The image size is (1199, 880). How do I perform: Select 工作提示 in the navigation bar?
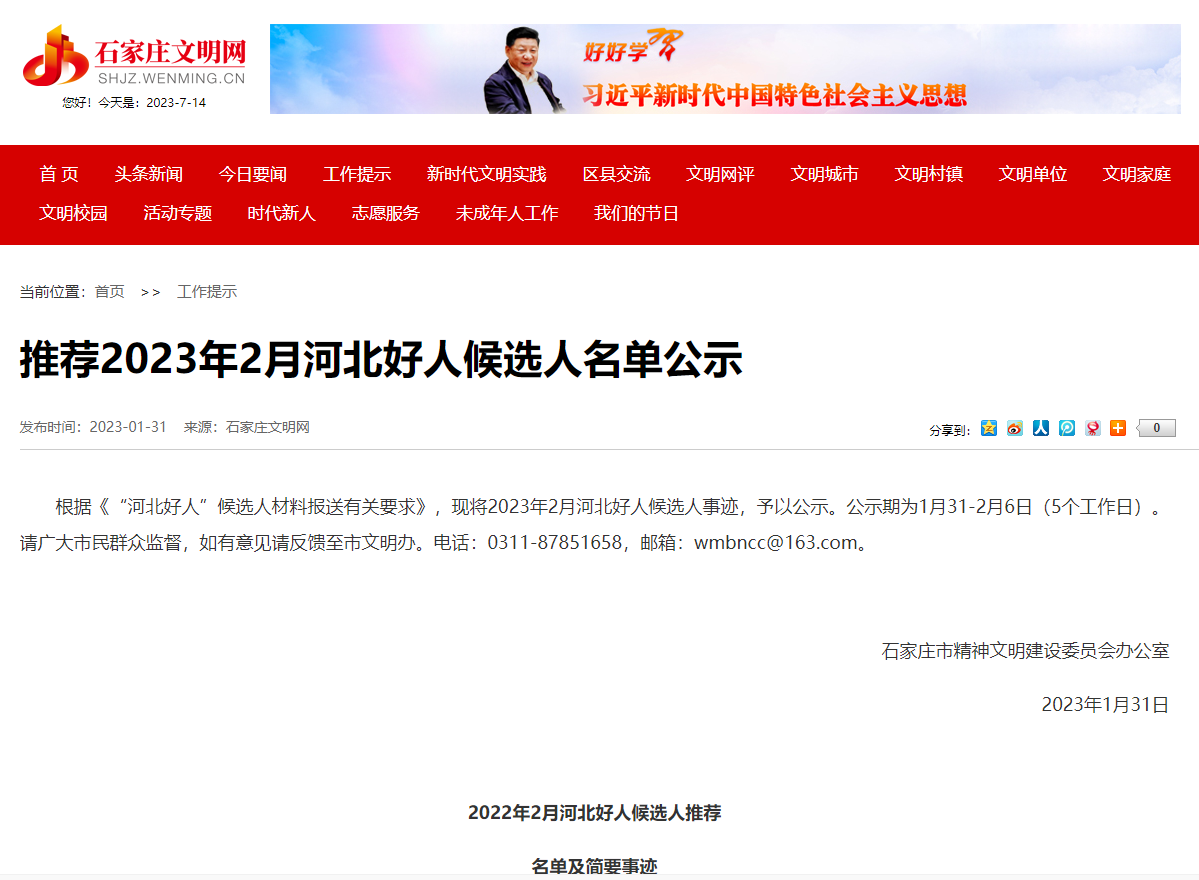(357, 174)
